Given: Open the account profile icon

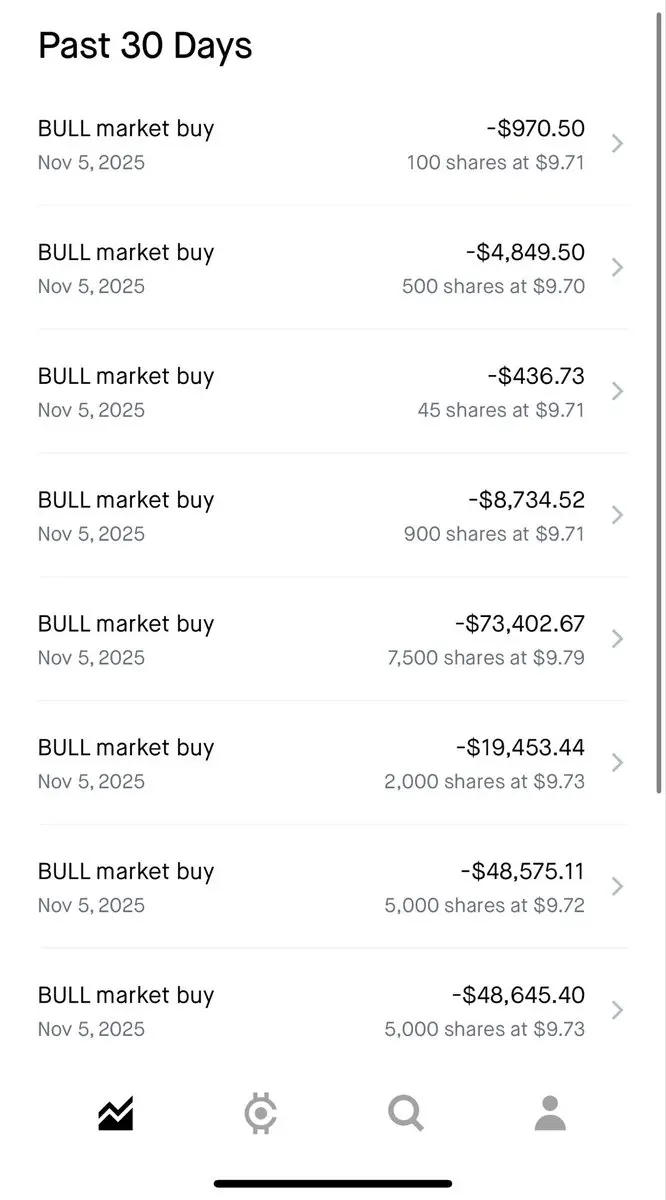Looking at the screenshot, I should (x=550, y=1112).
